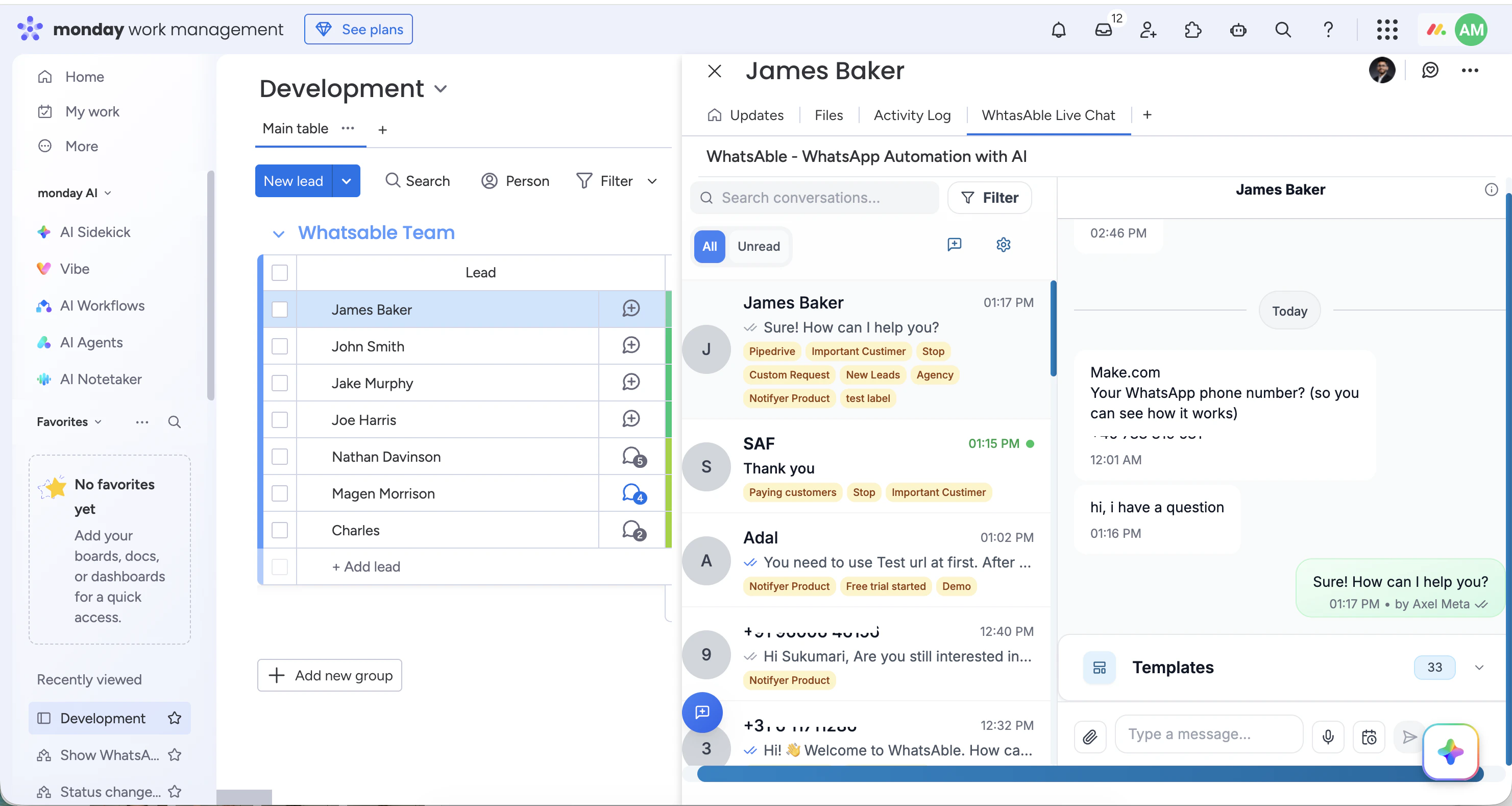Switch to the Files tab

828,115
